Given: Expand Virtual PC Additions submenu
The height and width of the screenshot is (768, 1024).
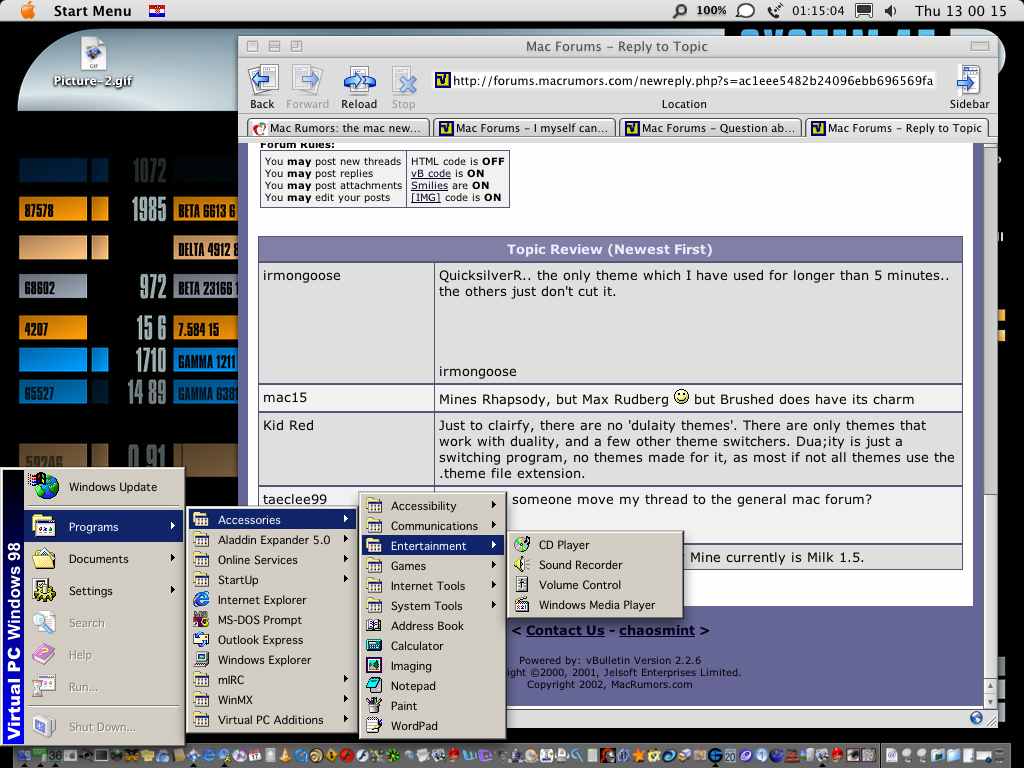Looking at the screenshot, I should click(272, 720).
